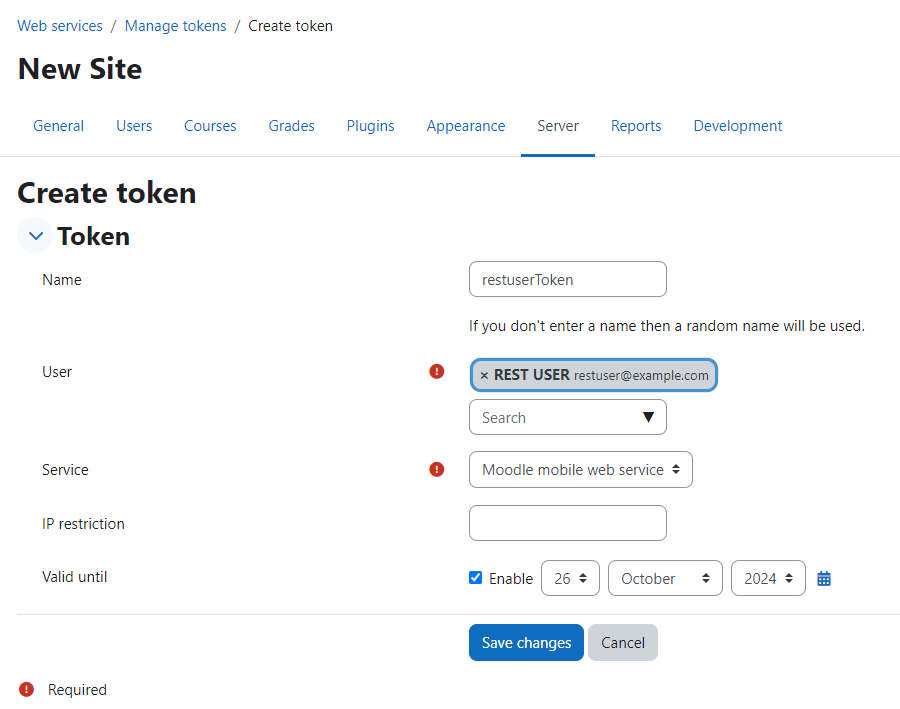The image size is (900, 709).
Task: Click the New Site heading
Action: coord(80,69)
